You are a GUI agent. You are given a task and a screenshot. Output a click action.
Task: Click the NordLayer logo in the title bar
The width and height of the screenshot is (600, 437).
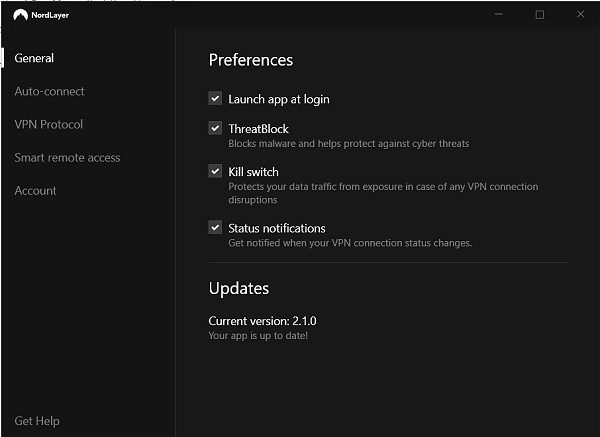(x=18, y=14)
